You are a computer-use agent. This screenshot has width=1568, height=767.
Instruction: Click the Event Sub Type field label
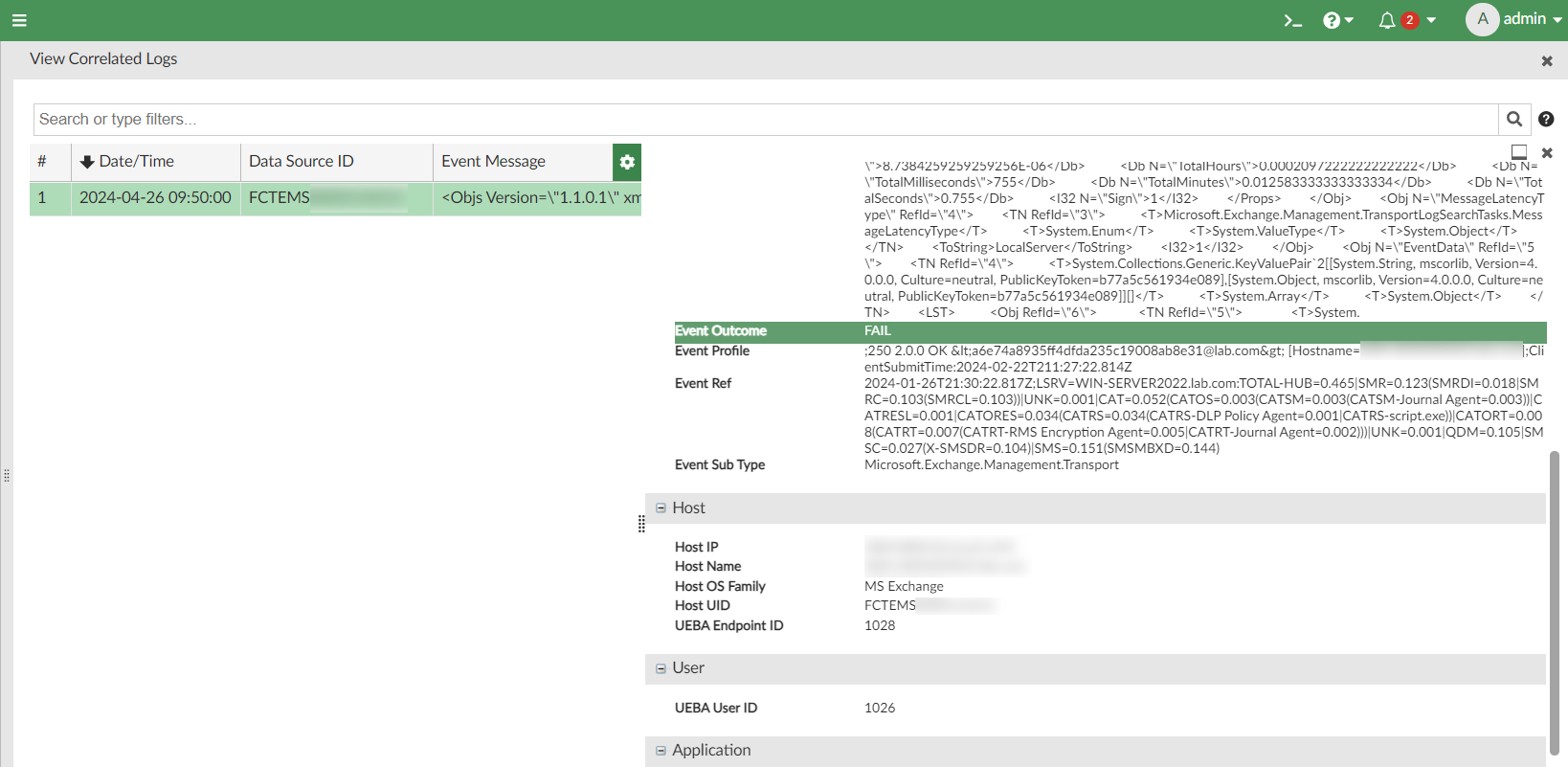pos(720,465)
